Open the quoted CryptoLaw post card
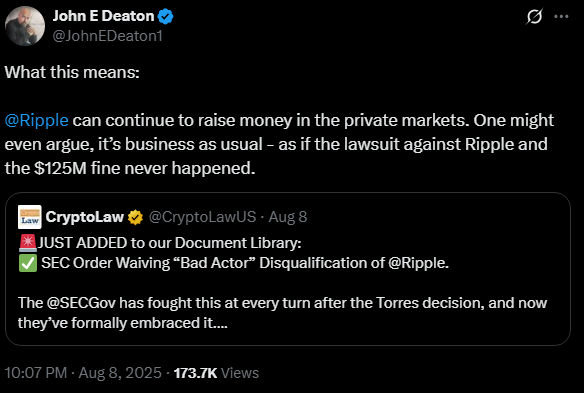584x393 pixels. [x=288, y=269]
